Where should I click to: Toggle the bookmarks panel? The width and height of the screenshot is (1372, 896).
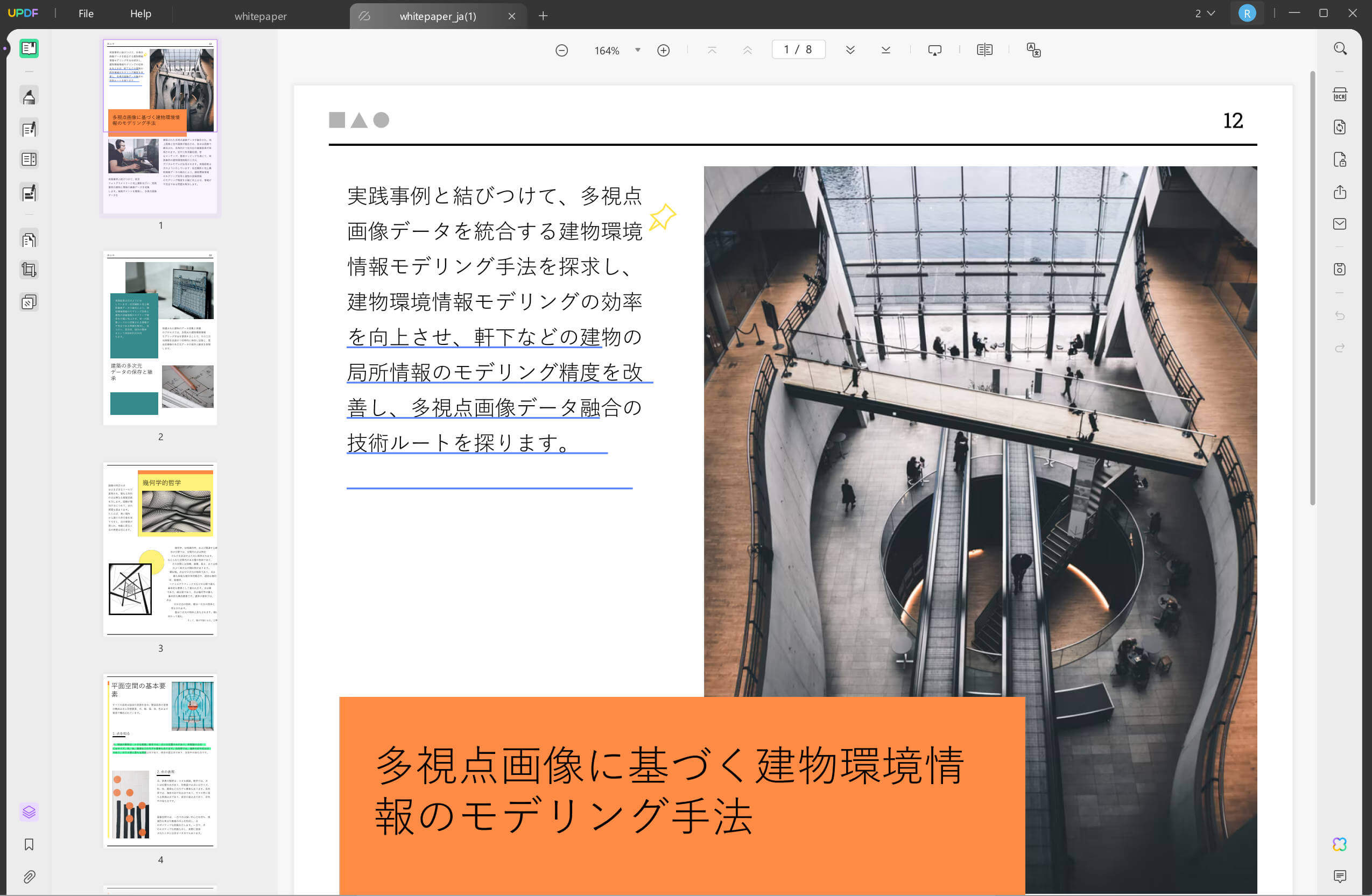30,844
